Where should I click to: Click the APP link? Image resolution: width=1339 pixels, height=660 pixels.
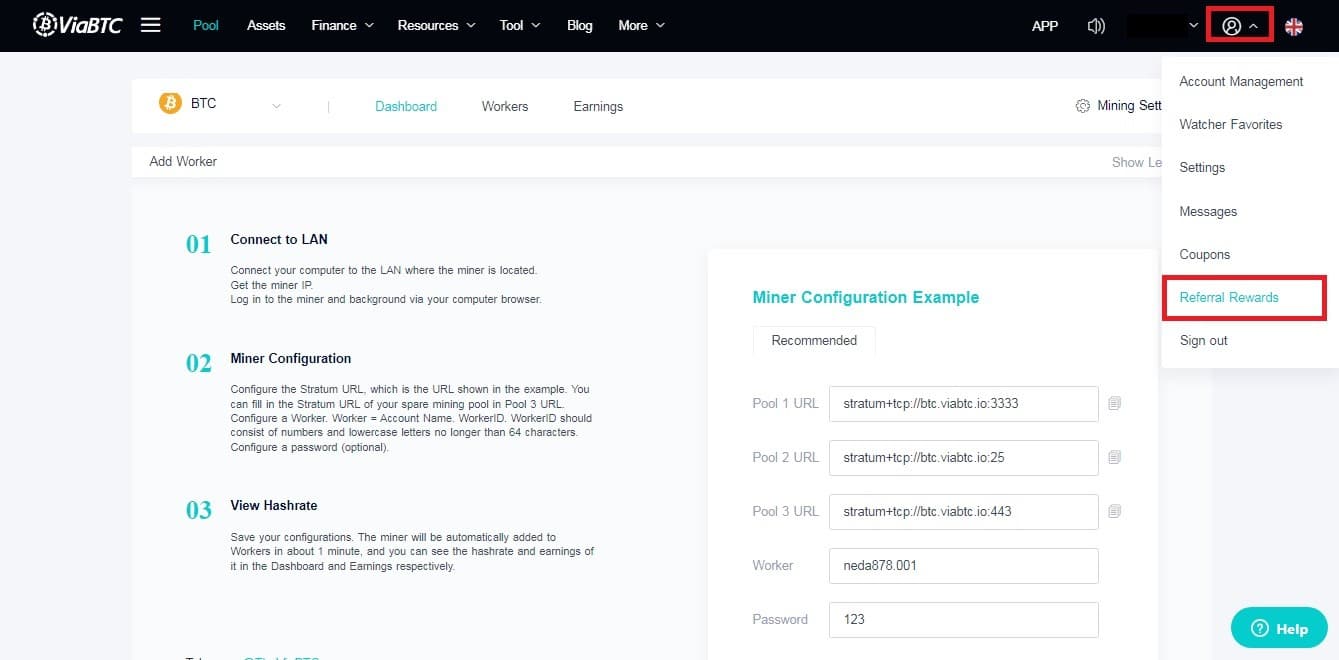pyautogui.click(x=1045, y=26)
